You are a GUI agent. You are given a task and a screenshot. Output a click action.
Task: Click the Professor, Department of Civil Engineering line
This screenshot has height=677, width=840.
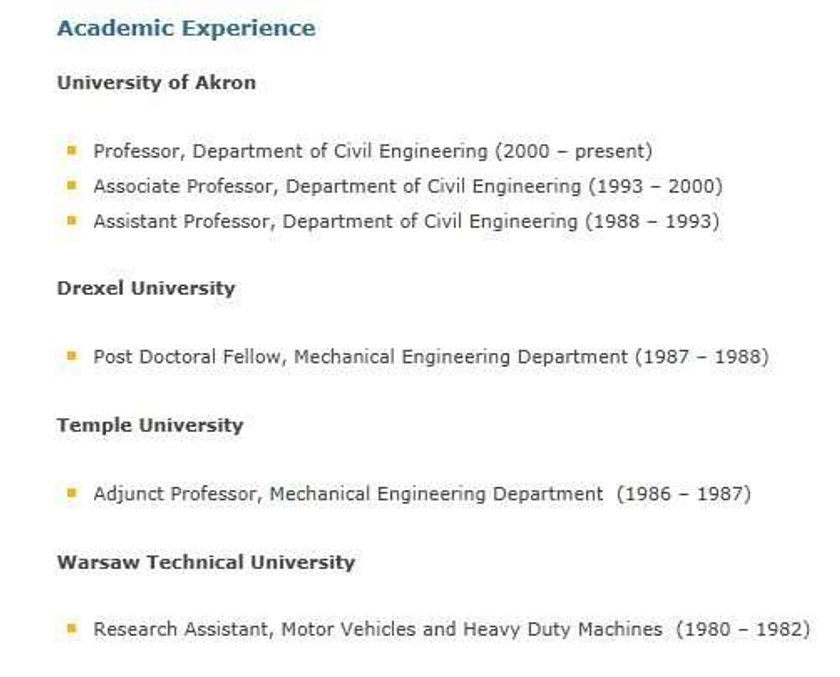pyautogui.click(x=373, y=151)
